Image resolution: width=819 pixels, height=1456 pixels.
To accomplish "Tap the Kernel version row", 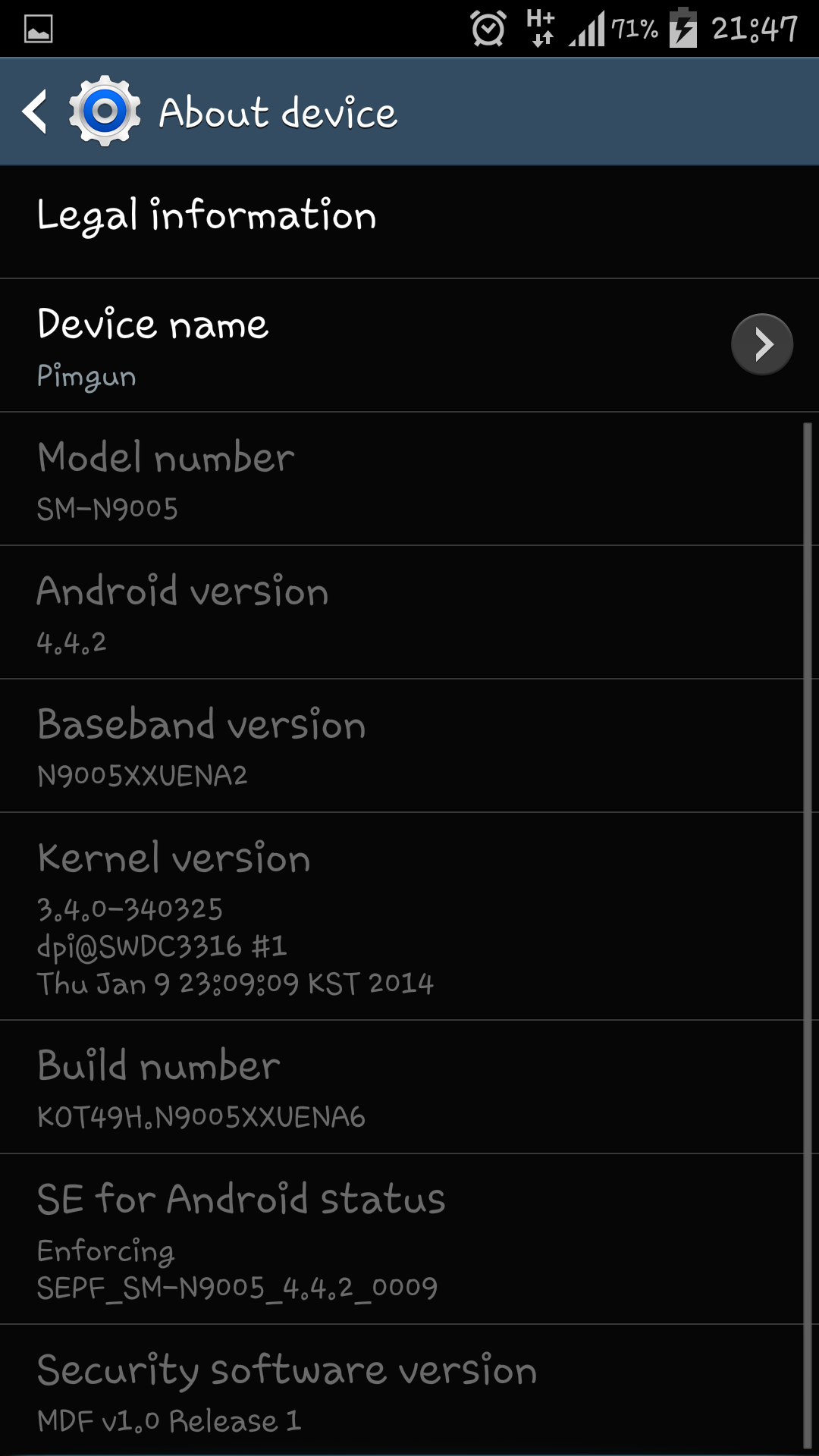I will point(401,917).
